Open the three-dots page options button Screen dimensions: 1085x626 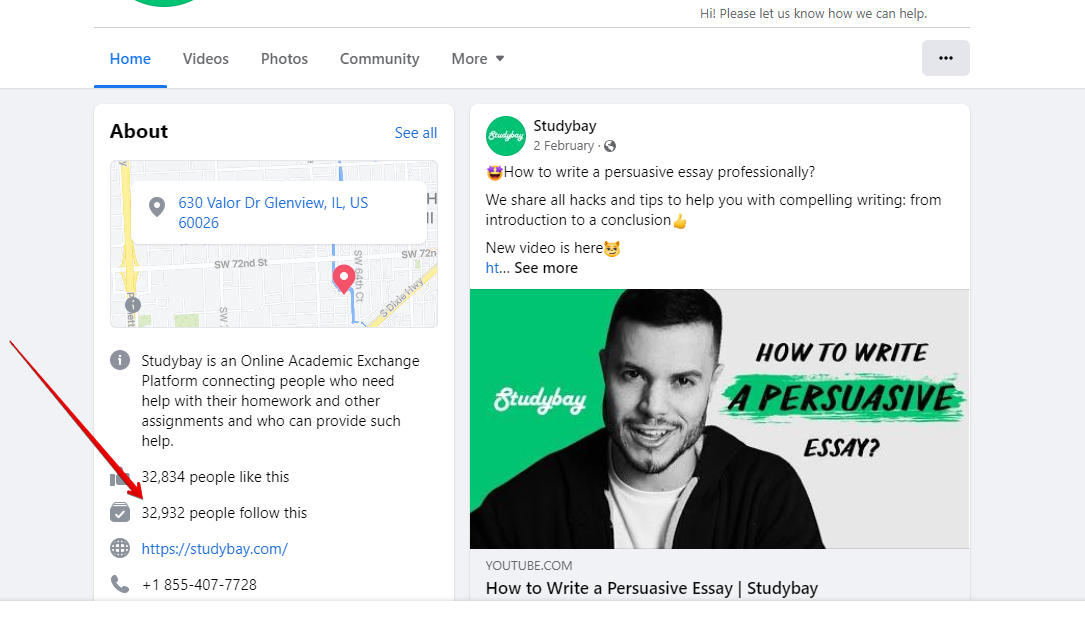pyautogui.click(x=945, y=58)
